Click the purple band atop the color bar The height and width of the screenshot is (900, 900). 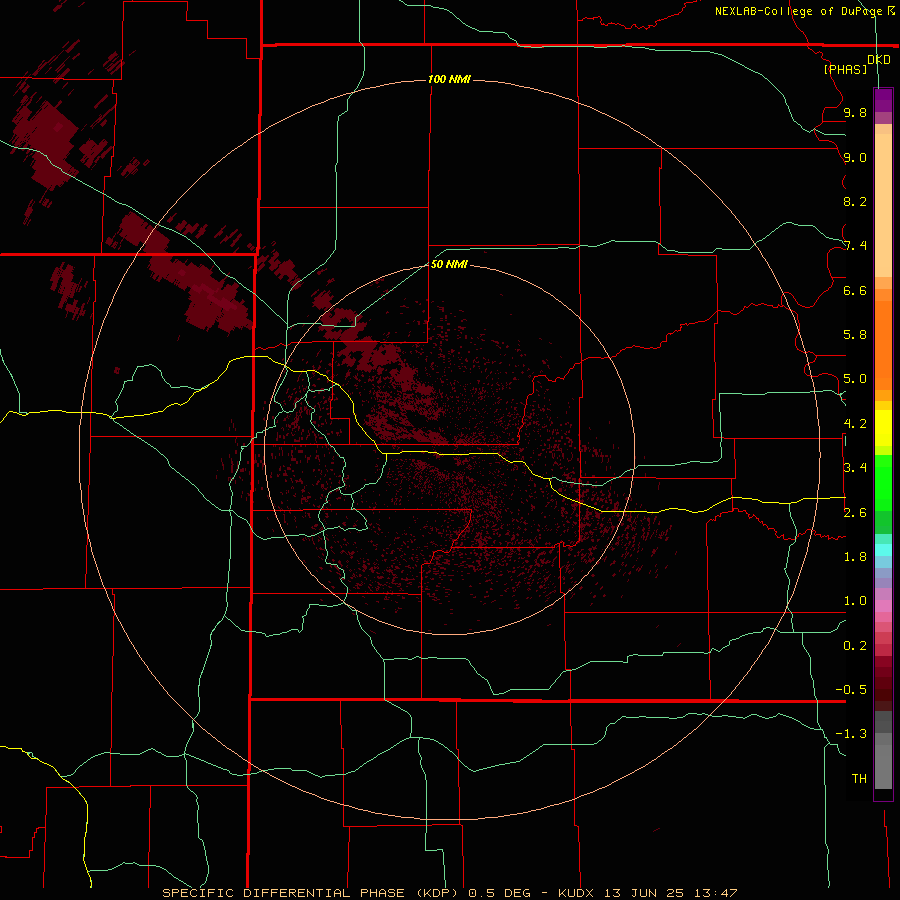point(883,100)
